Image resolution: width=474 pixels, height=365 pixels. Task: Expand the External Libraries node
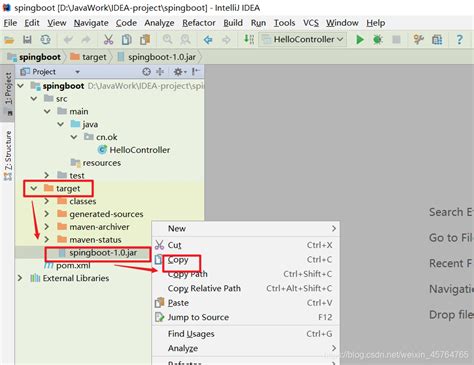coord(20,278)
